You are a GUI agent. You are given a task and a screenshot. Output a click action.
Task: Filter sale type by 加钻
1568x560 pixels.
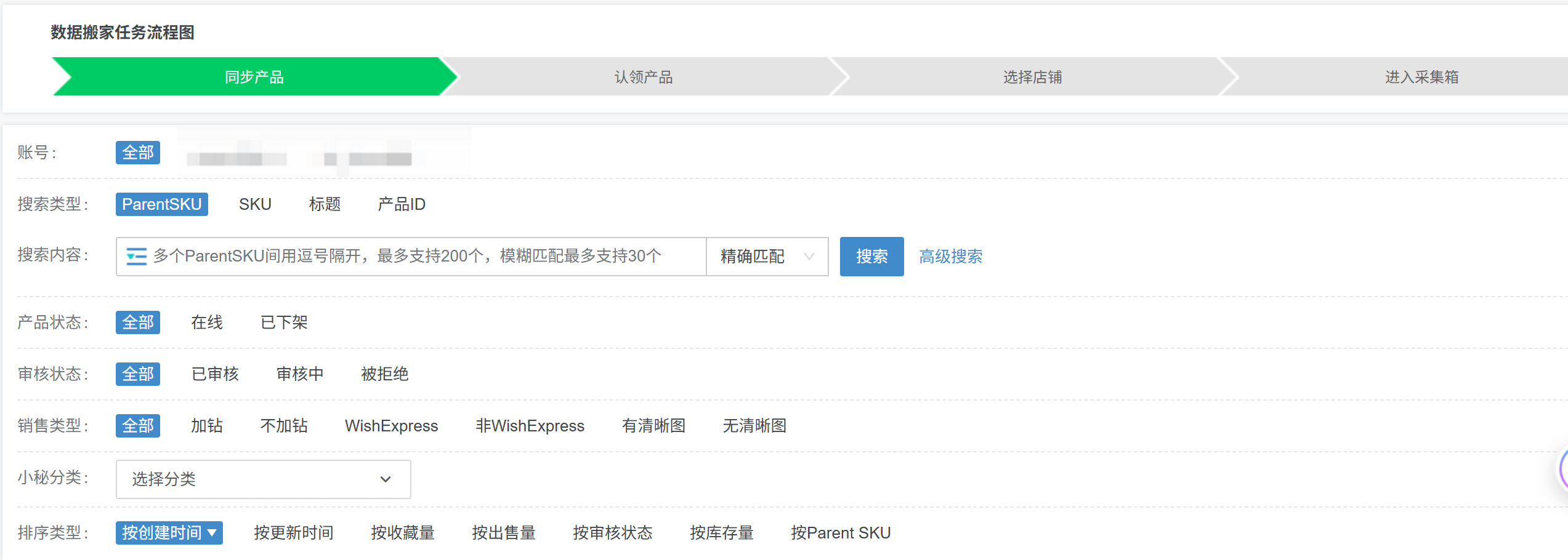pos(207,426)
